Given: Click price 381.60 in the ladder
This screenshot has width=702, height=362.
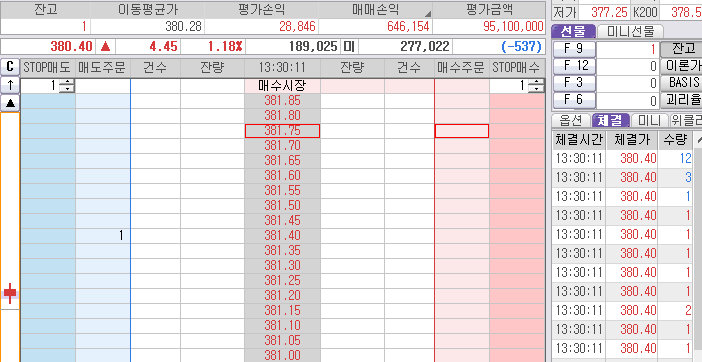Looking at the screenshot, I should click(282, 175).
